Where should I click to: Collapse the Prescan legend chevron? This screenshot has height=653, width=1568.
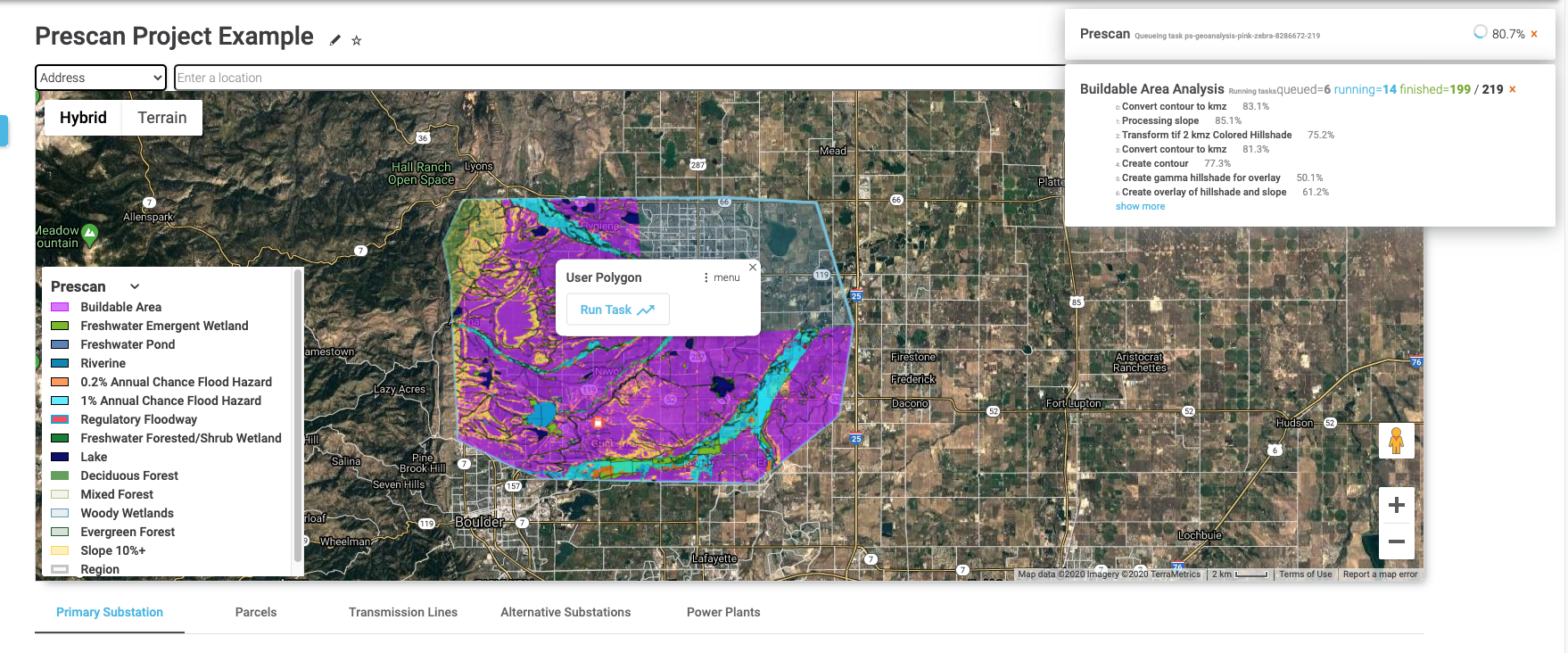click(135, 286)
